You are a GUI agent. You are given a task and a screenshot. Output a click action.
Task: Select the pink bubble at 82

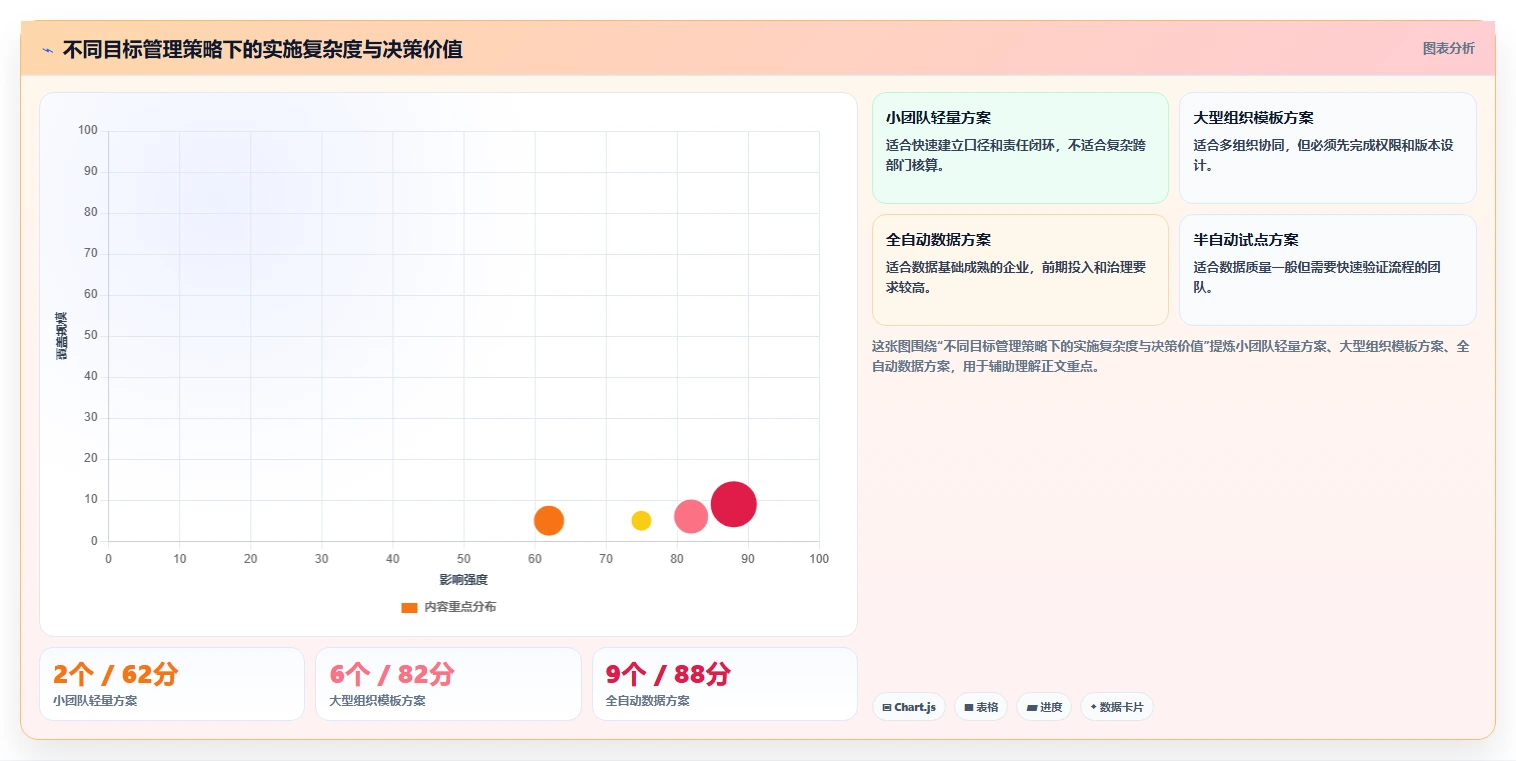(x=691, y=516)
